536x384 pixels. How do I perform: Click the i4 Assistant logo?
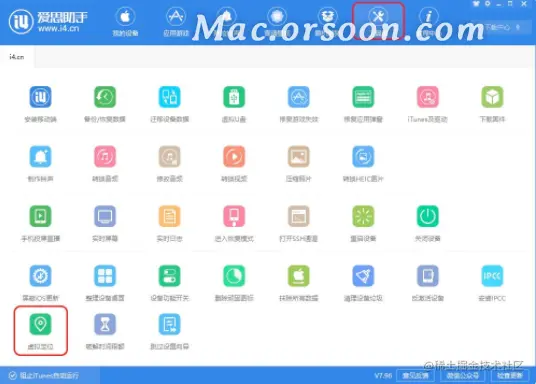[x=48, y=22]
